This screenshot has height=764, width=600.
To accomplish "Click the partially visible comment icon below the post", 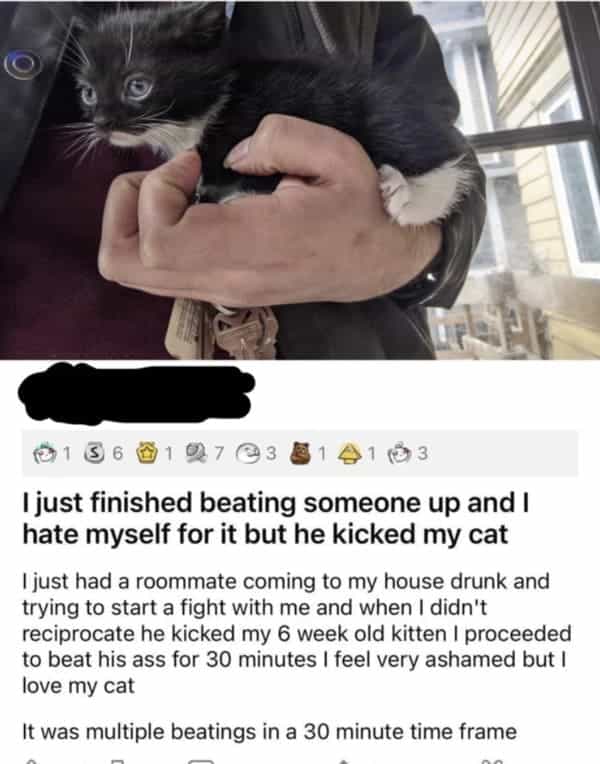I will coord(201,761).
